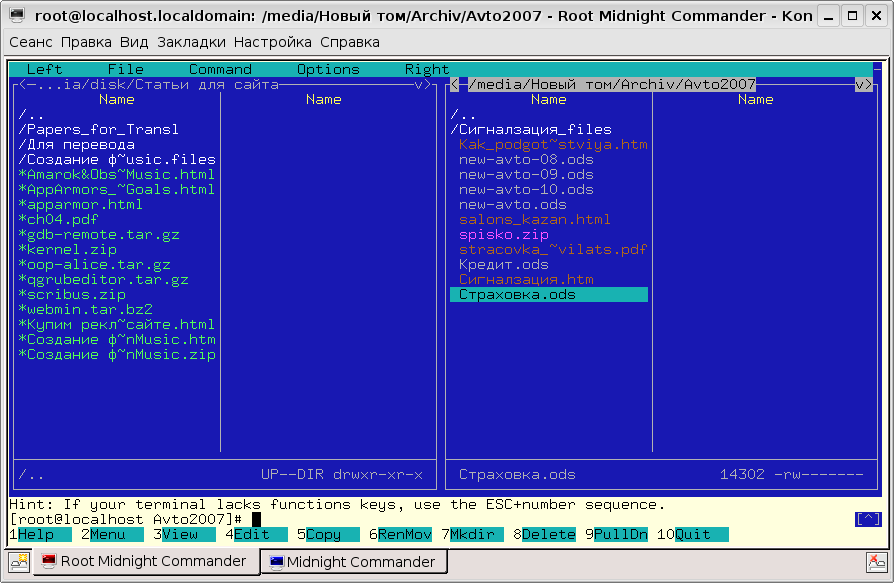Image resolution: width=894 pixels, height=583 pixels.
Task: Select *Купим рекл~сайте.html file
Action: click(x=116, y=325)
